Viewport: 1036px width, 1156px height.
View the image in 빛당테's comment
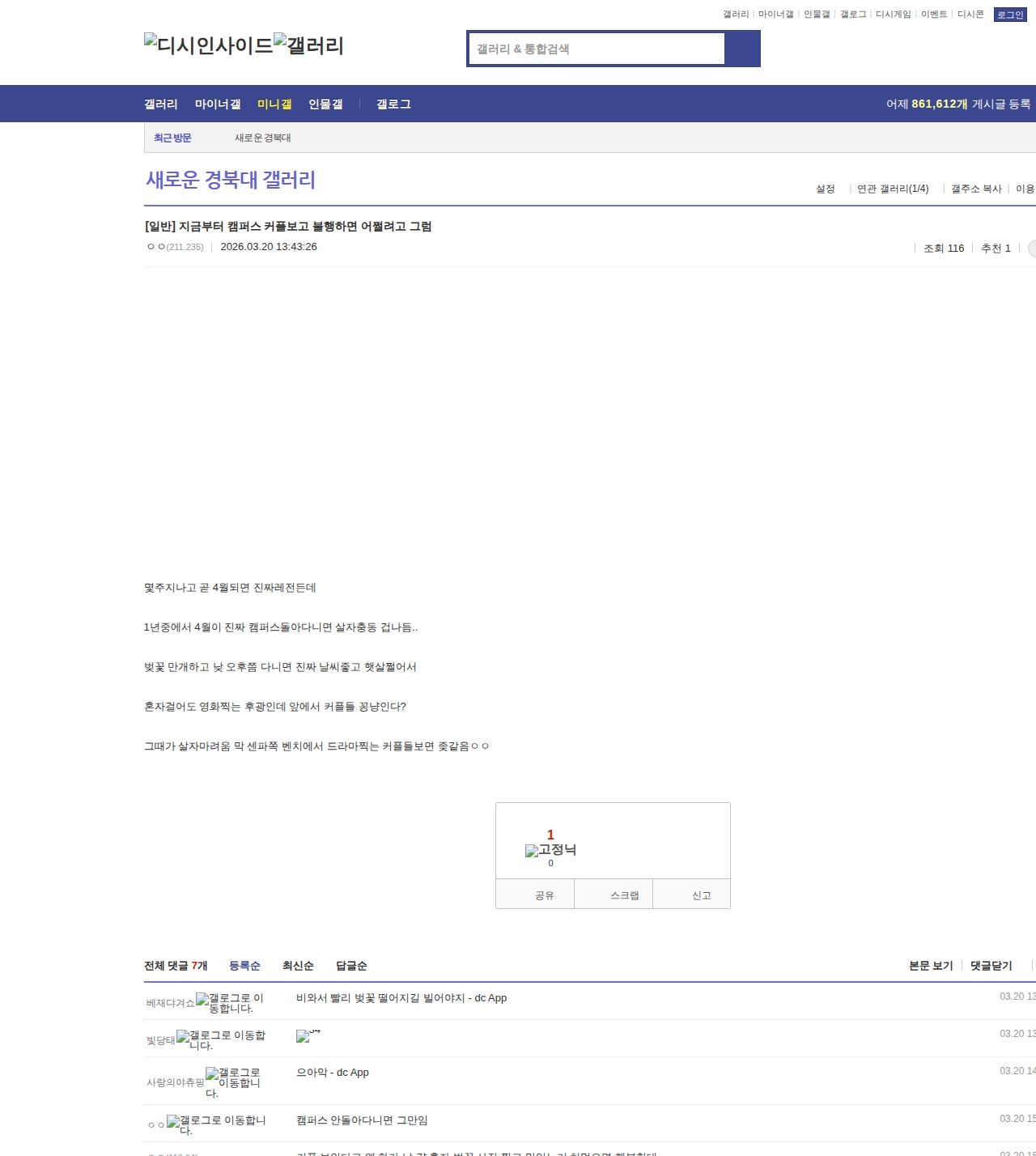click(x=308, y=1035)
